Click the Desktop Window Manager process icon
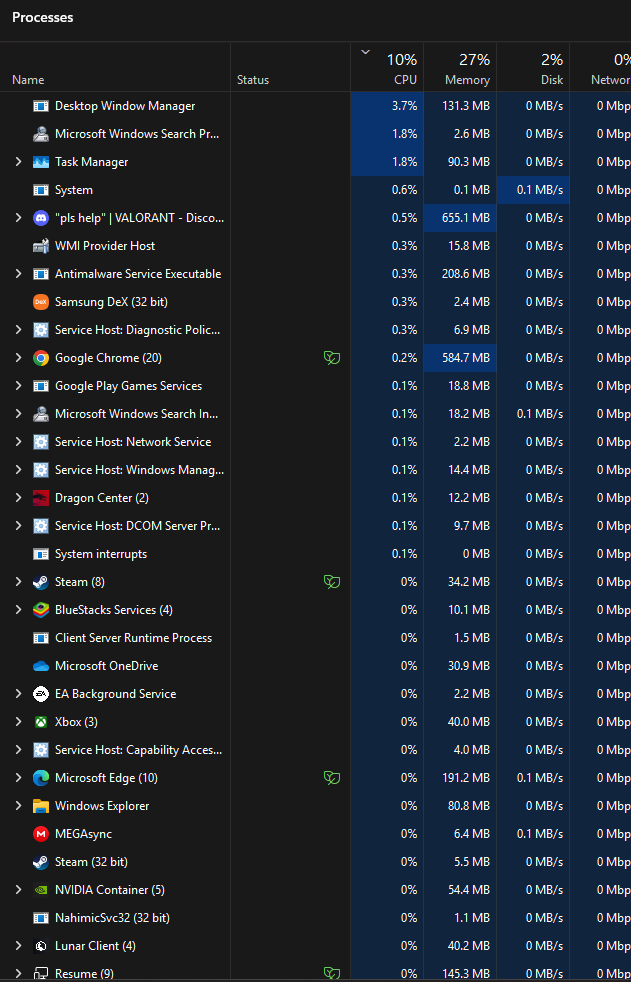631x982 pixels. (41, 106)
